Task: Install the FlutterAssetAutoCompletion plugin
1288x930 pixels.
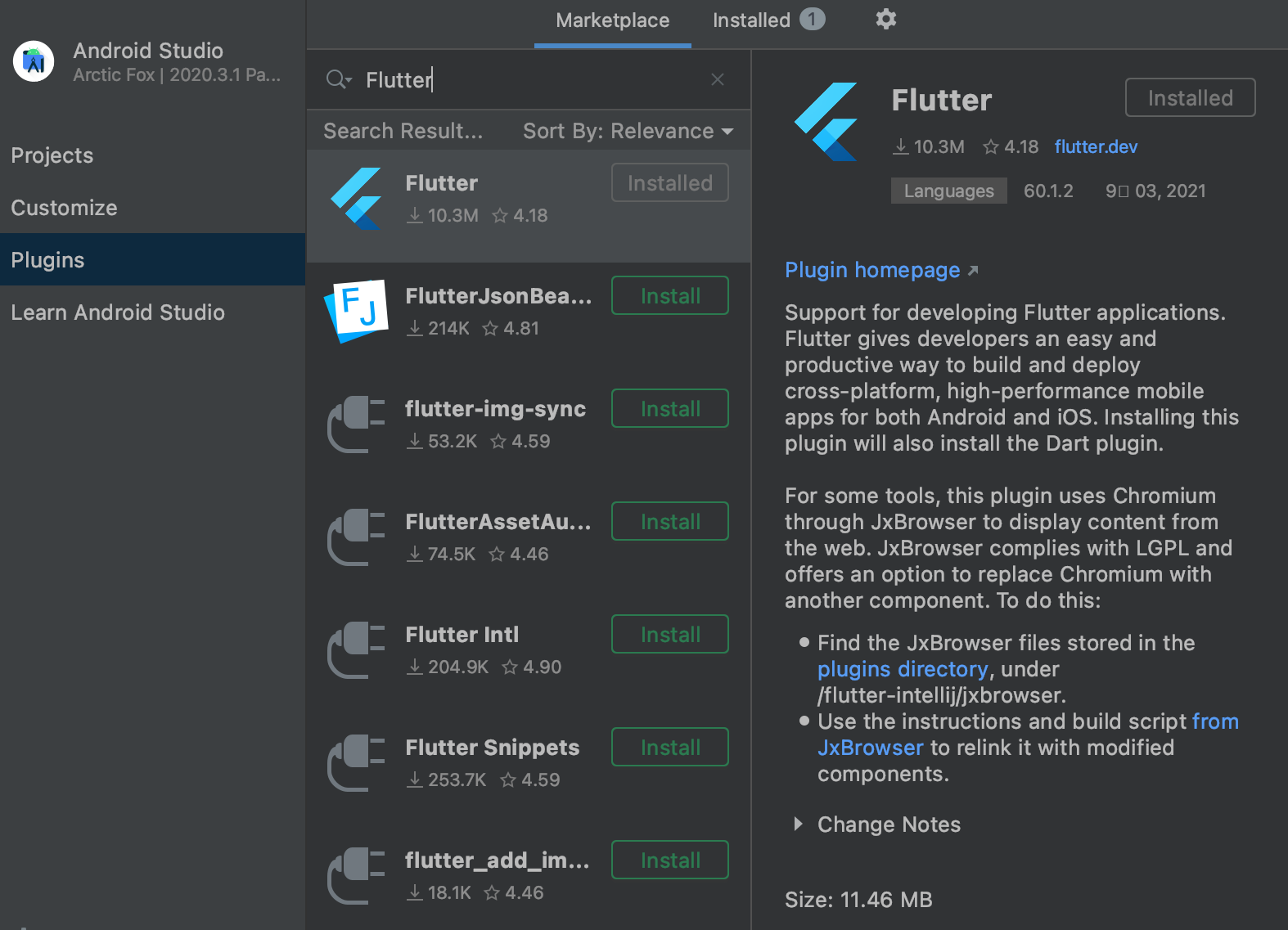Action: click(670, 521)
